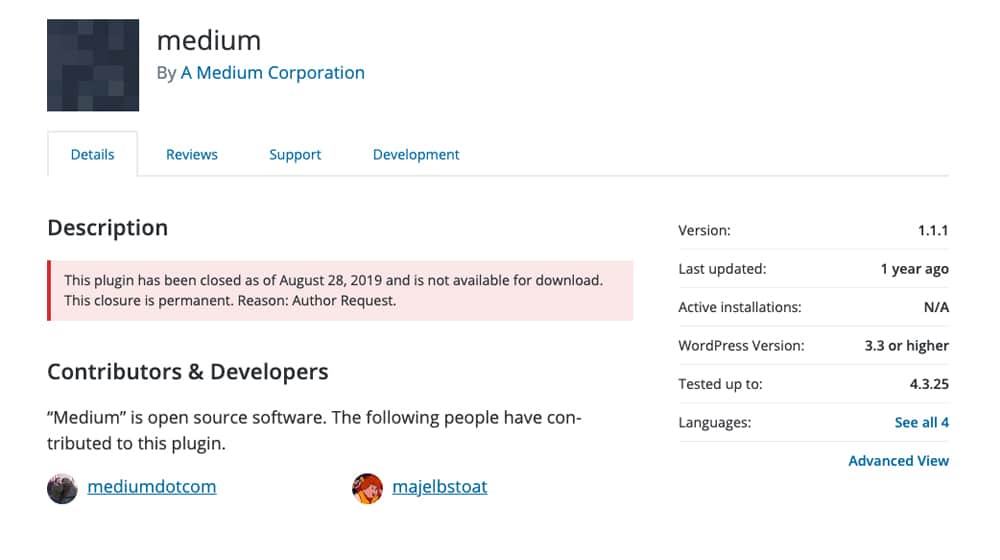The height and width of the screenshot is (560, 1000).
Task: Click the '3.3 or higher' WordPress version value
Action: pyautogui.click(x=906, y=346)
